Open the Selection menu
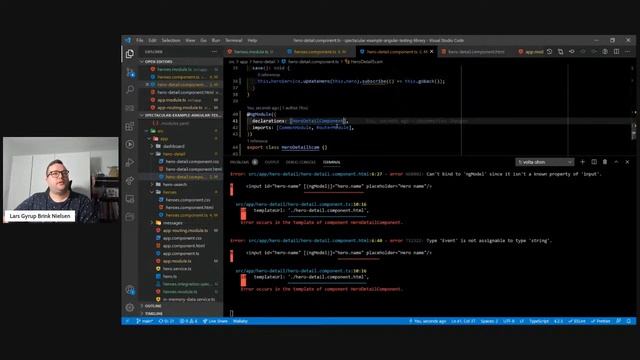 pyautogui.click(x=171, y=40)
